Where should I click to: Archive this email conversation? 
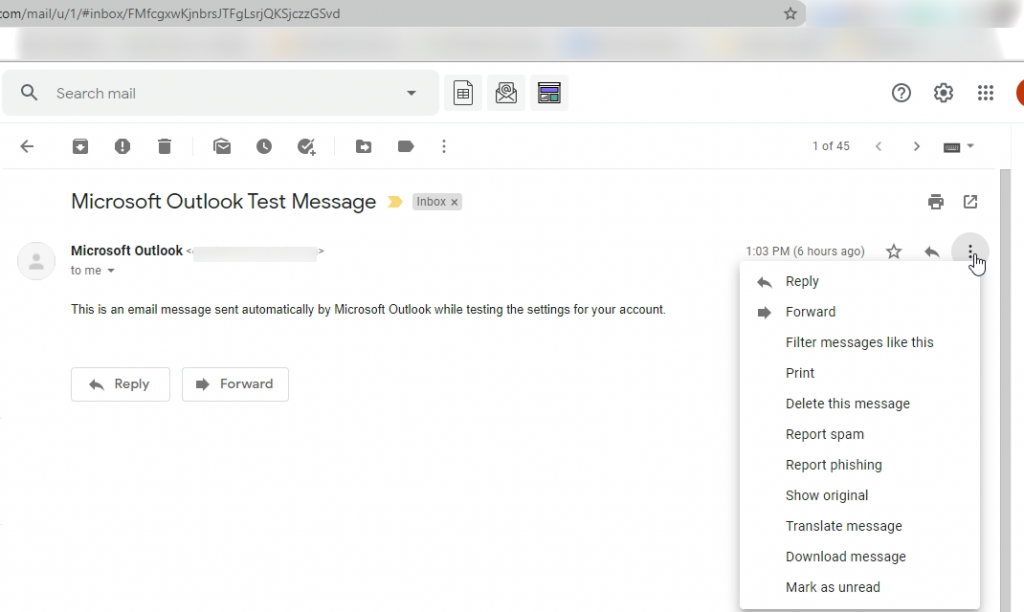pos(80,146)
